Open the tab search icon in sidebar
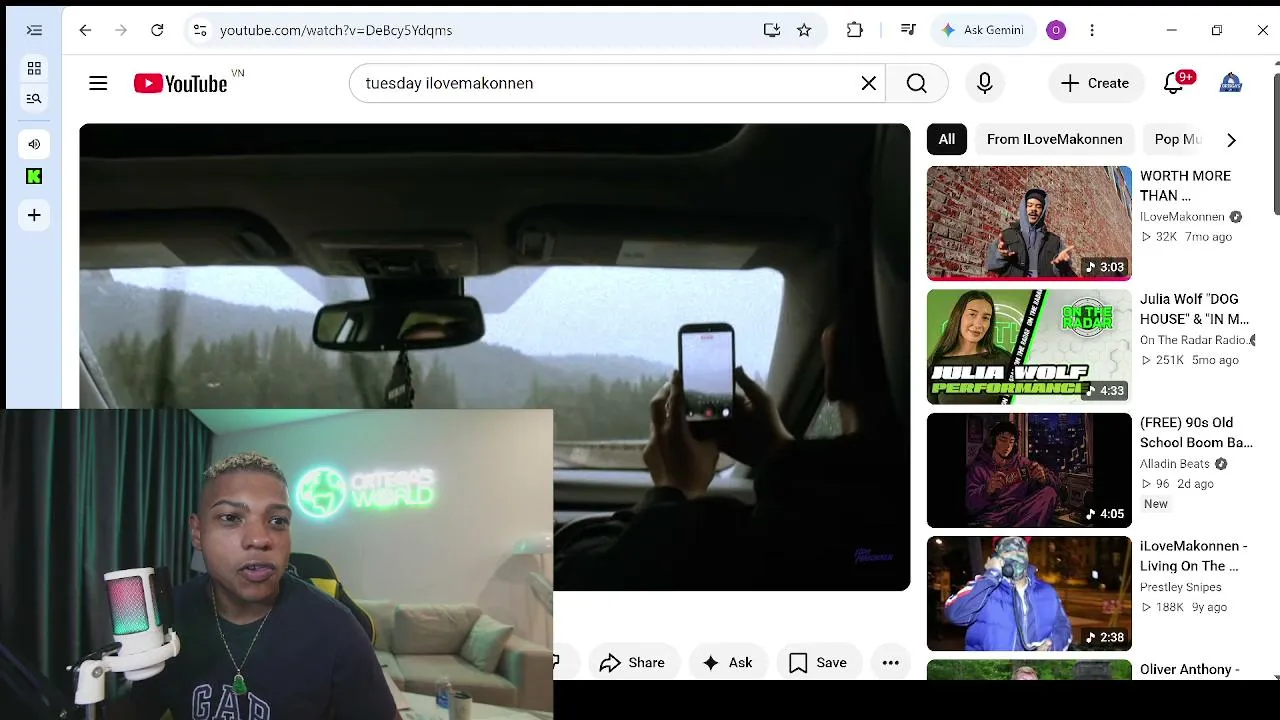 click(x=34, y=98)
